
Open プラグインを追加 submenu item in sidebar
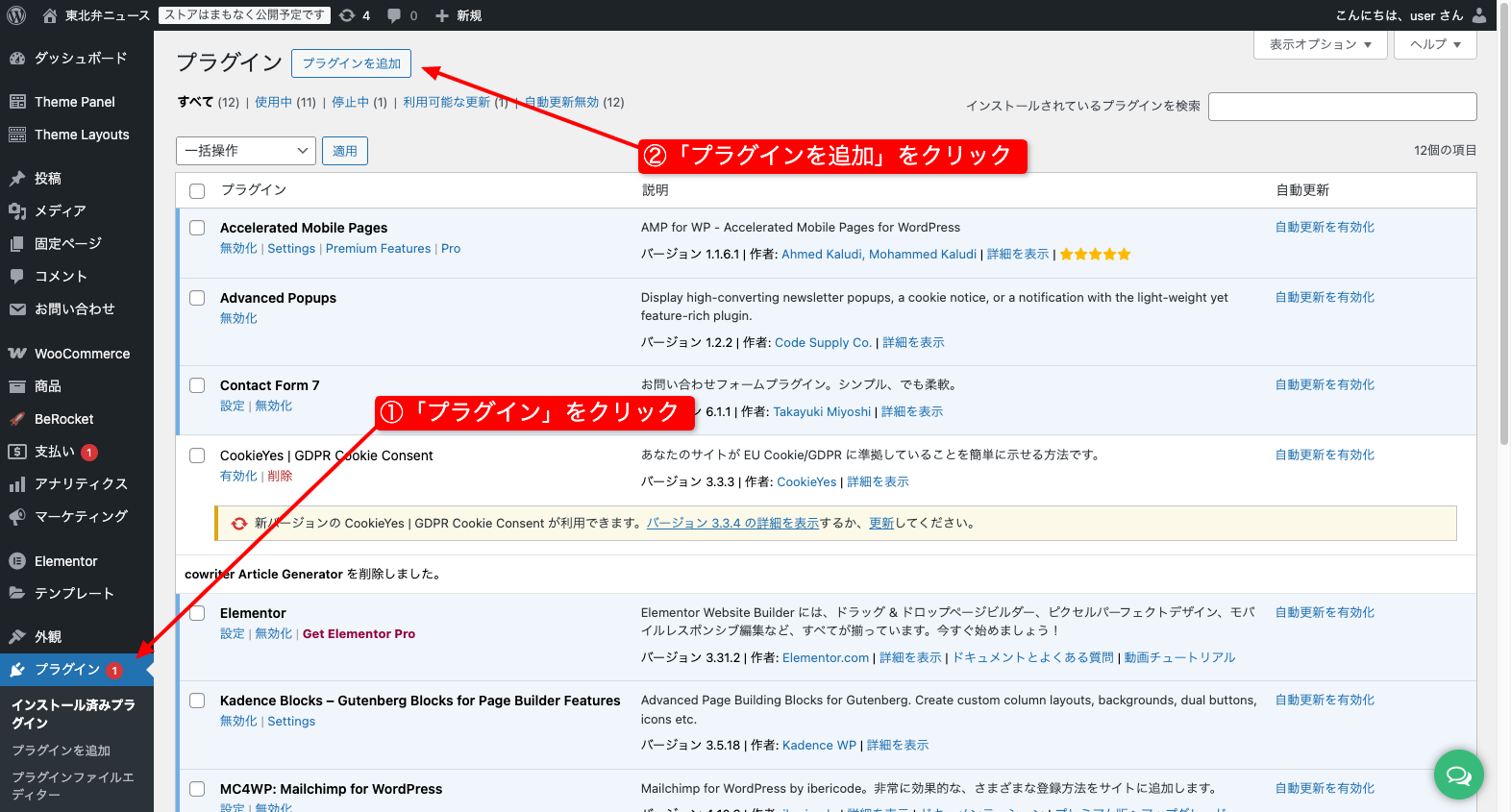click(62, 750)
